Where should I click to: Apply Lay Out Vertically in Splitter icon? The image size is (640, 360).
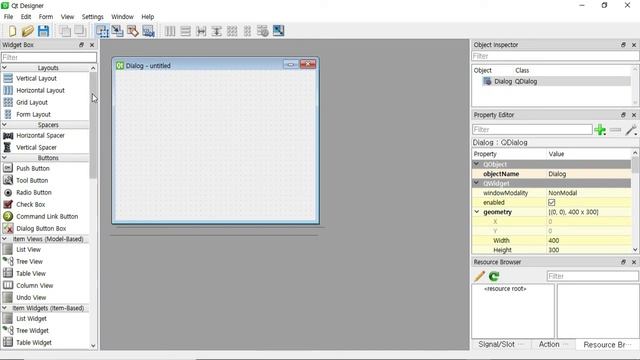[x=216, y=31]
